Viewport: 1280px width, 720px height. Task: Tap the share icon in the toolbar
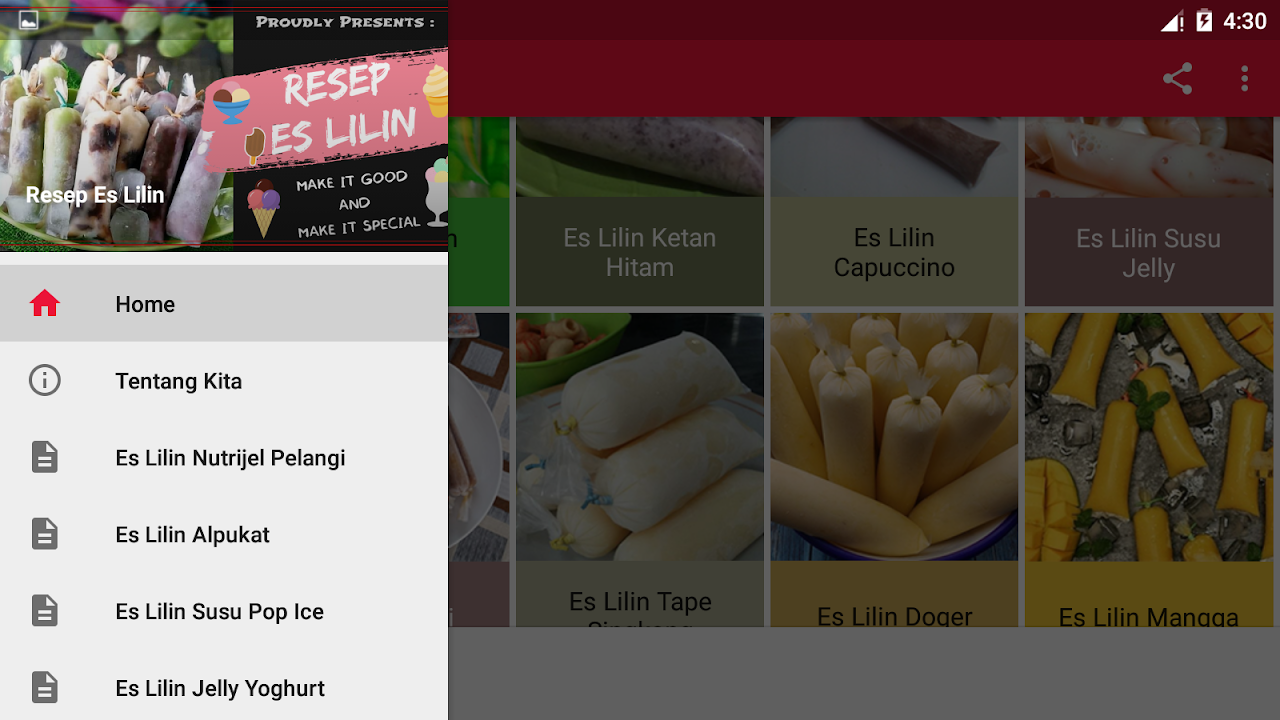pos(1177,79)
